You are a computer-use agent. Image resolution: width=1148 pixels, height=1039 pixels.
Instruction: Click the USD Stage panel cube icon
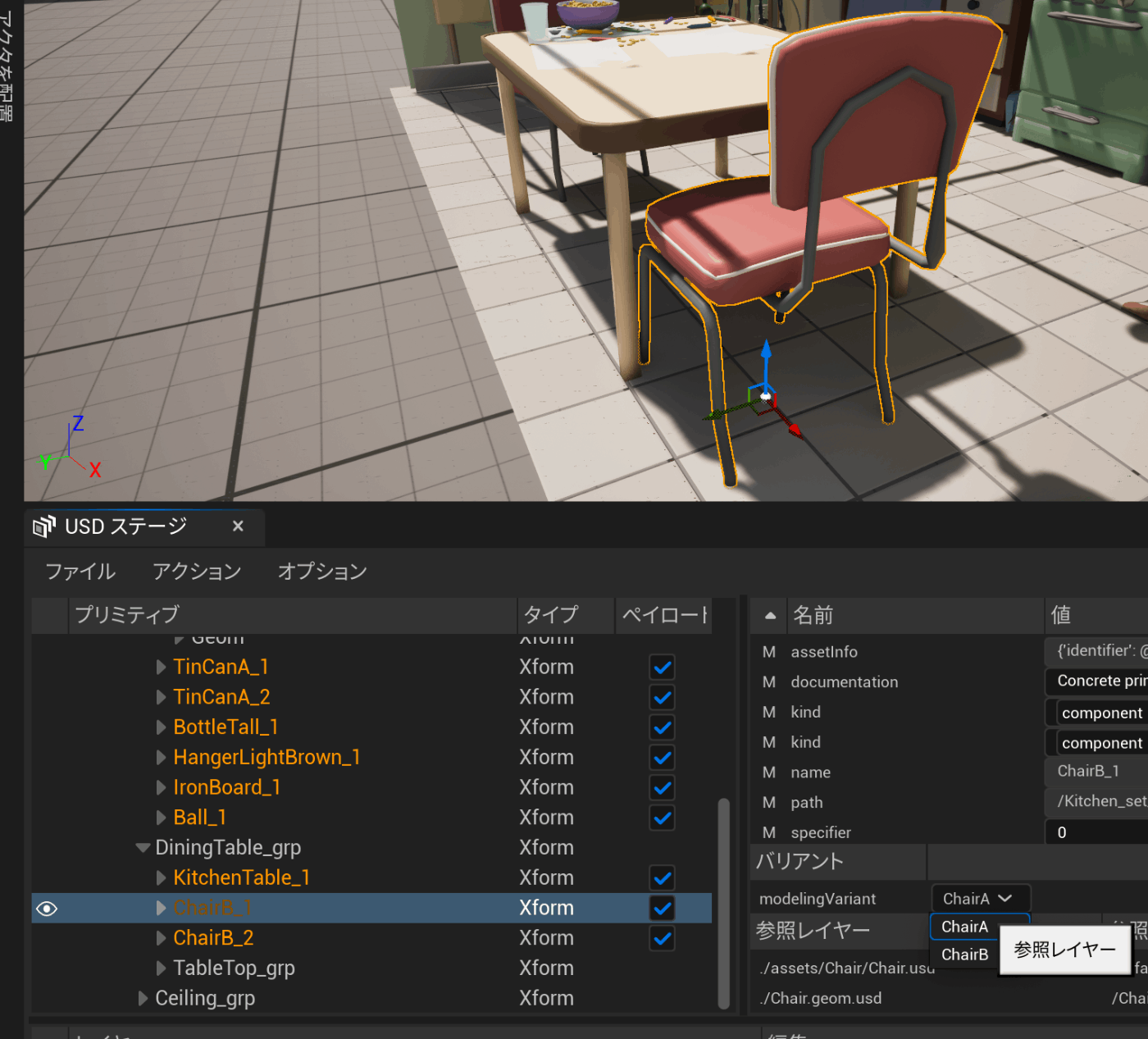click(x=44, y=526)
